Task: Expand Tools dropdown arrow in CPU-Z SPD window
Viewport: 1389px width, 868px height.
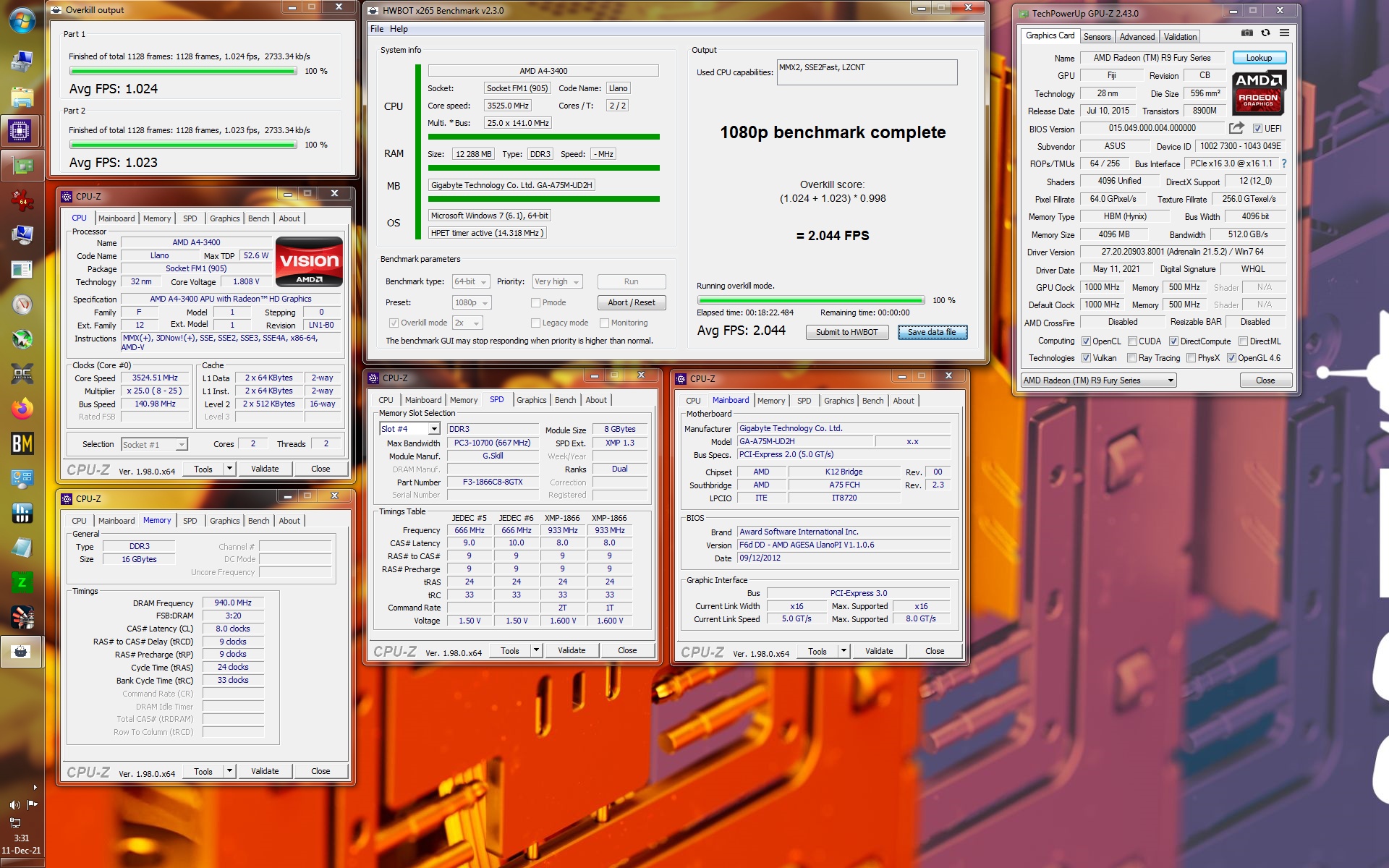Action: [536, 650]
